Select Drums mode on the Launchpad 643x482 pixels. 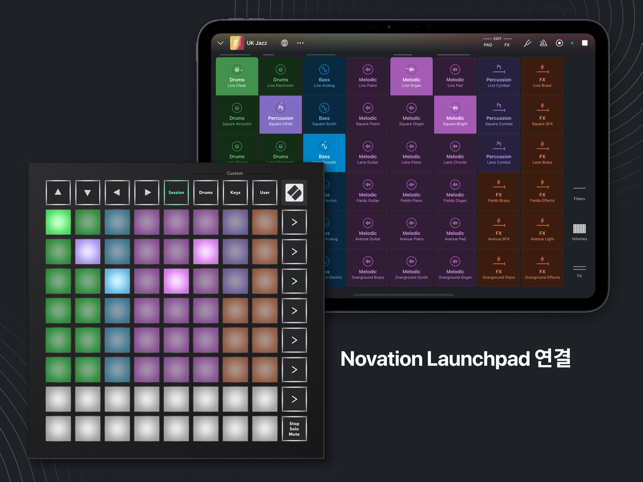point(206,192)
